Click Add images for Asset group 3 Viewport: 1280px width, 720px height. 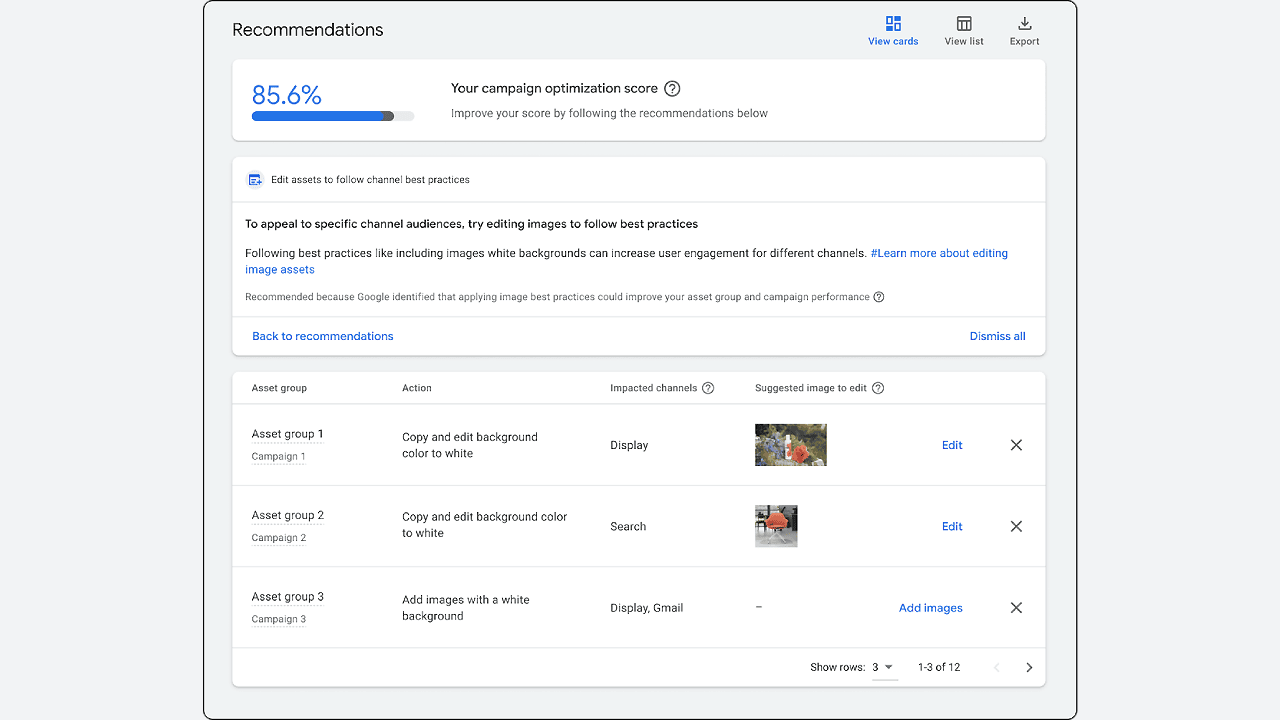[x=930, y=608]
